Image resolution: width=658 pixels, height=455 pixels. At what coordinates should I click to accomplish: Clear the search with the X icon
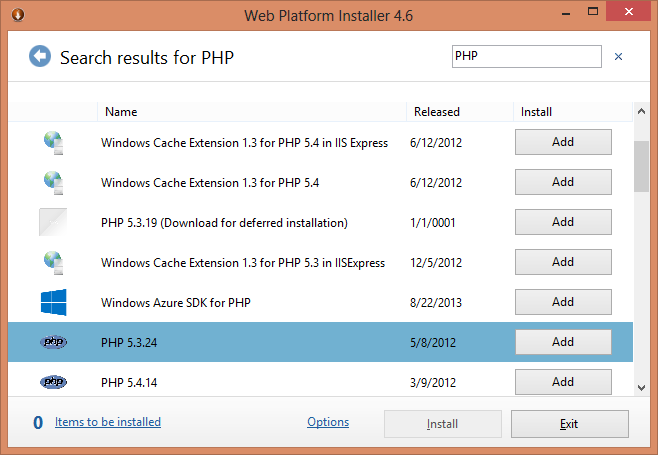coord(618,57)
